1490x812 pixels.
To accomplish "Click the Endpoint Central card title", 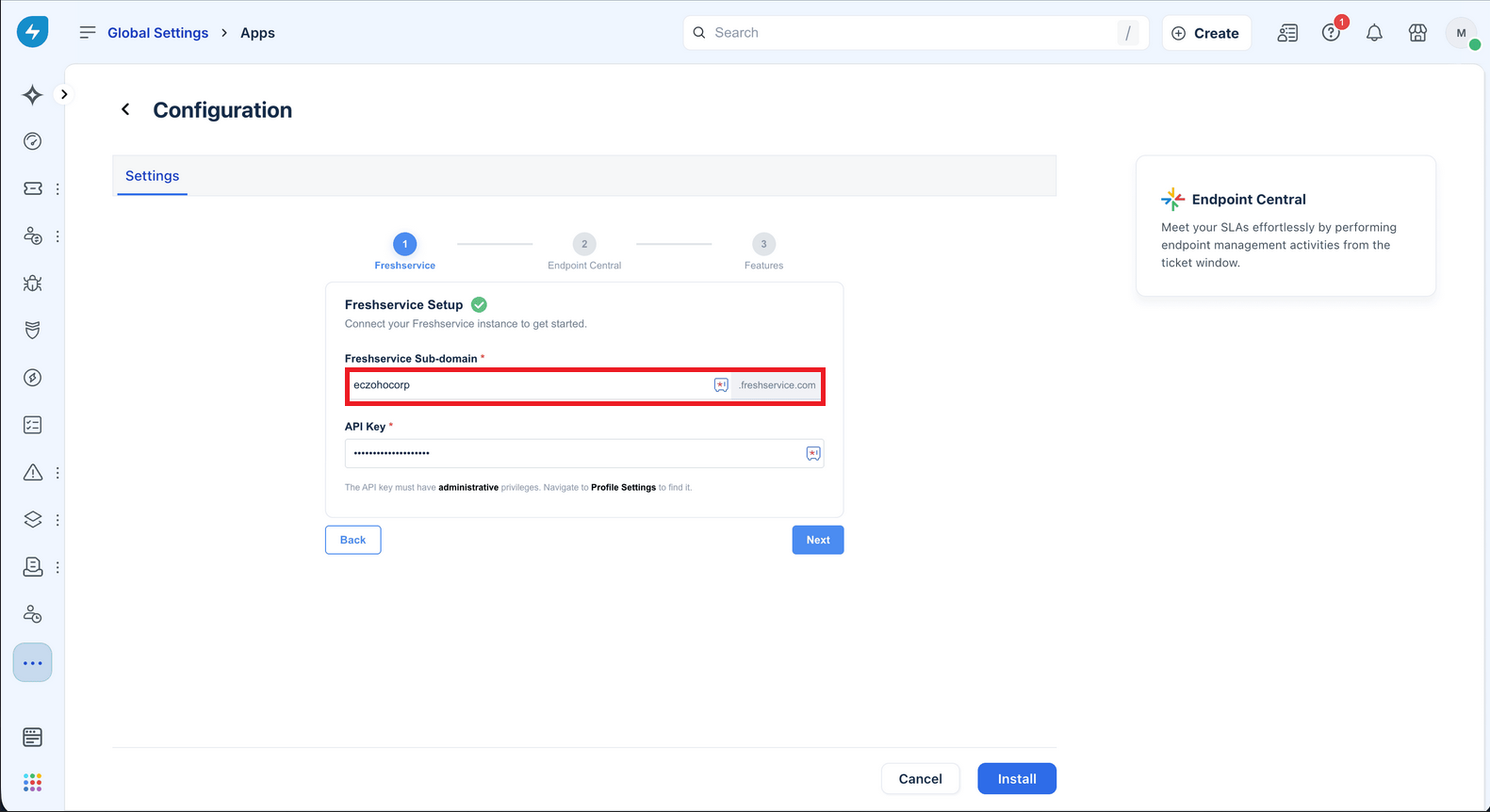I will click(x=1249, y=200).
